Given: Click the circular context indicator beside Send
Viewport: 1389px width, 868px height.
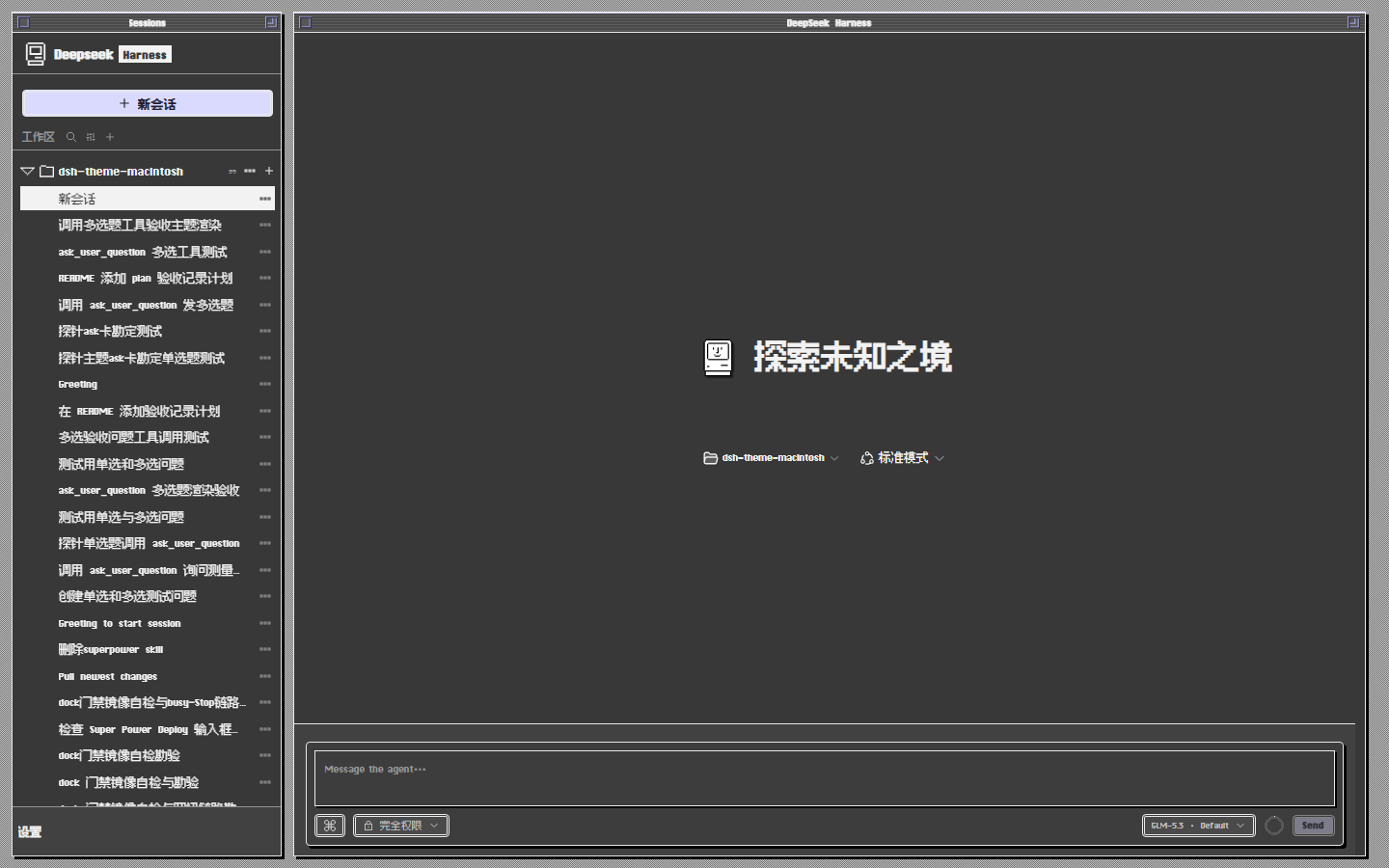Looking at the screenshot, I should click(x=1274, y=826).
